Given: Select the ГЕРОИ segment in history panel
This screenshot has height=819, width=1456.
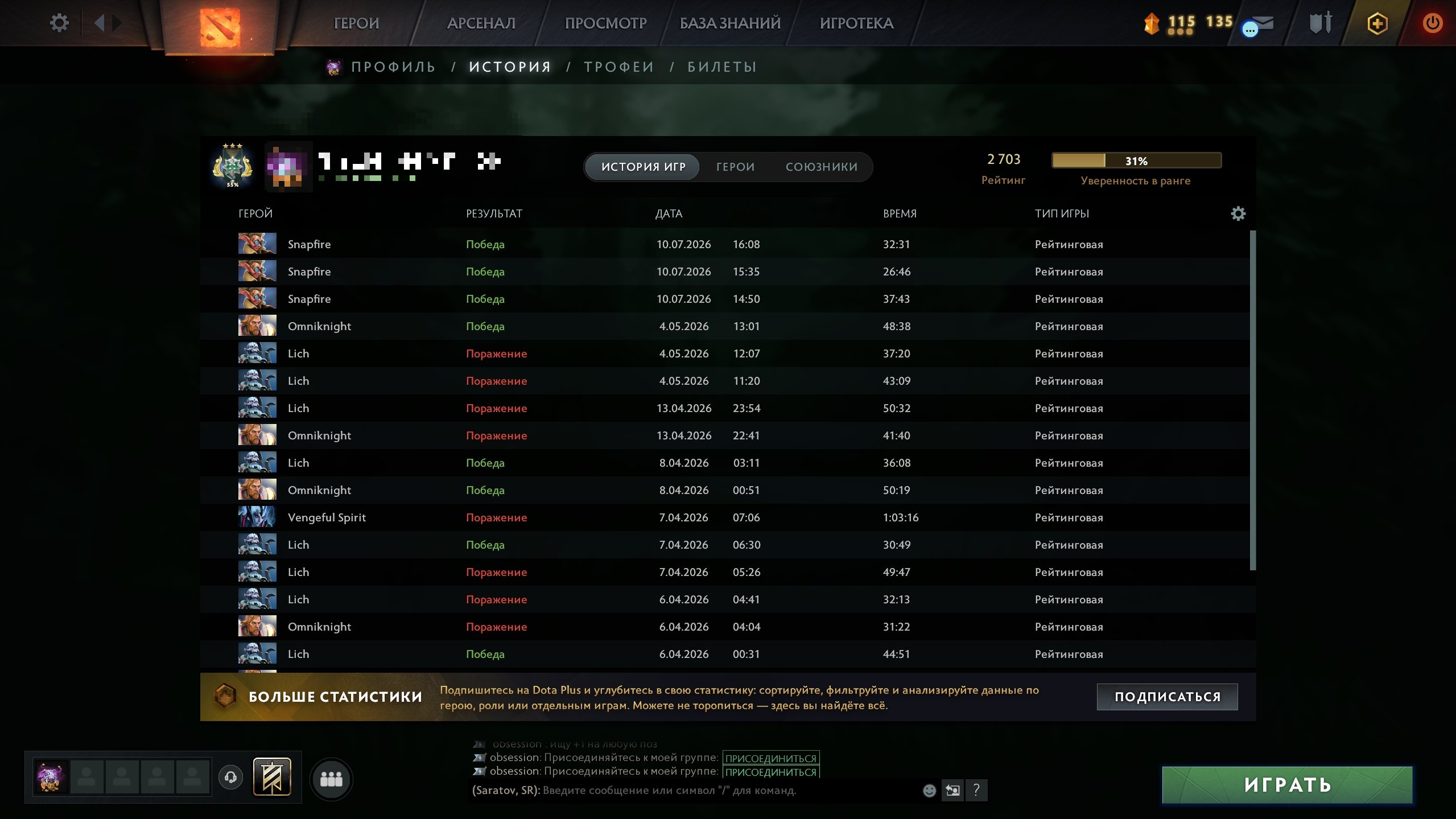Looking at the screenshot, I should pos(735,167).
